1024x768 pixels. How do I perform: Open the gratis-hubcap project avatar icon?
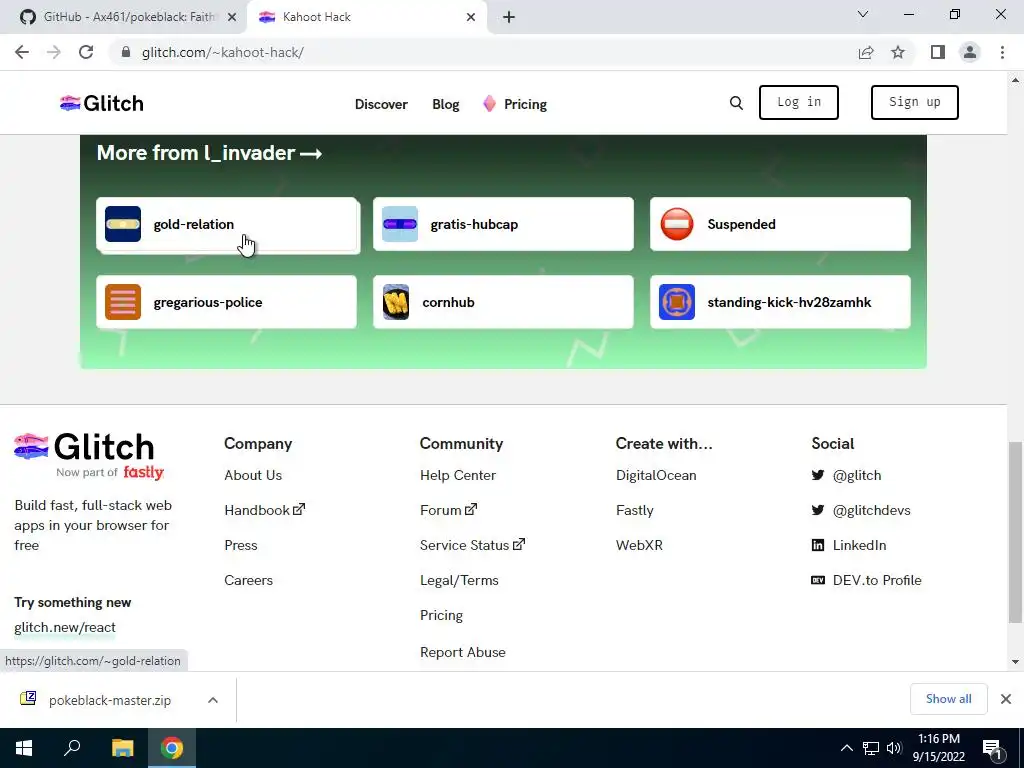click(x=400, y=224)
